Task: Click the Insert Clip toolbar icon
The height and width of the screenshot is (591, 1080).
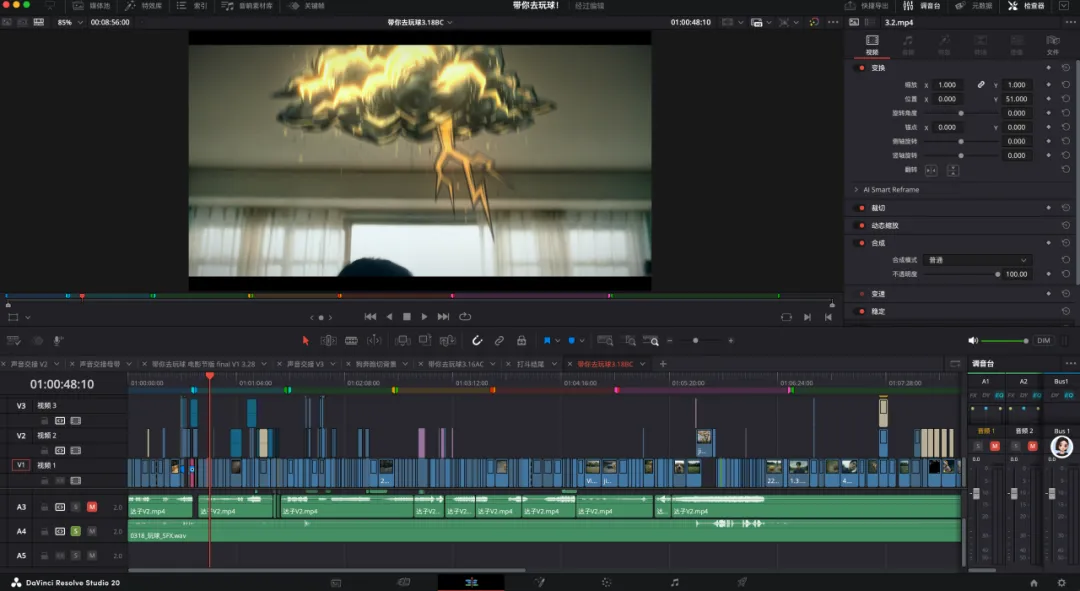Action: coord(403,340)
